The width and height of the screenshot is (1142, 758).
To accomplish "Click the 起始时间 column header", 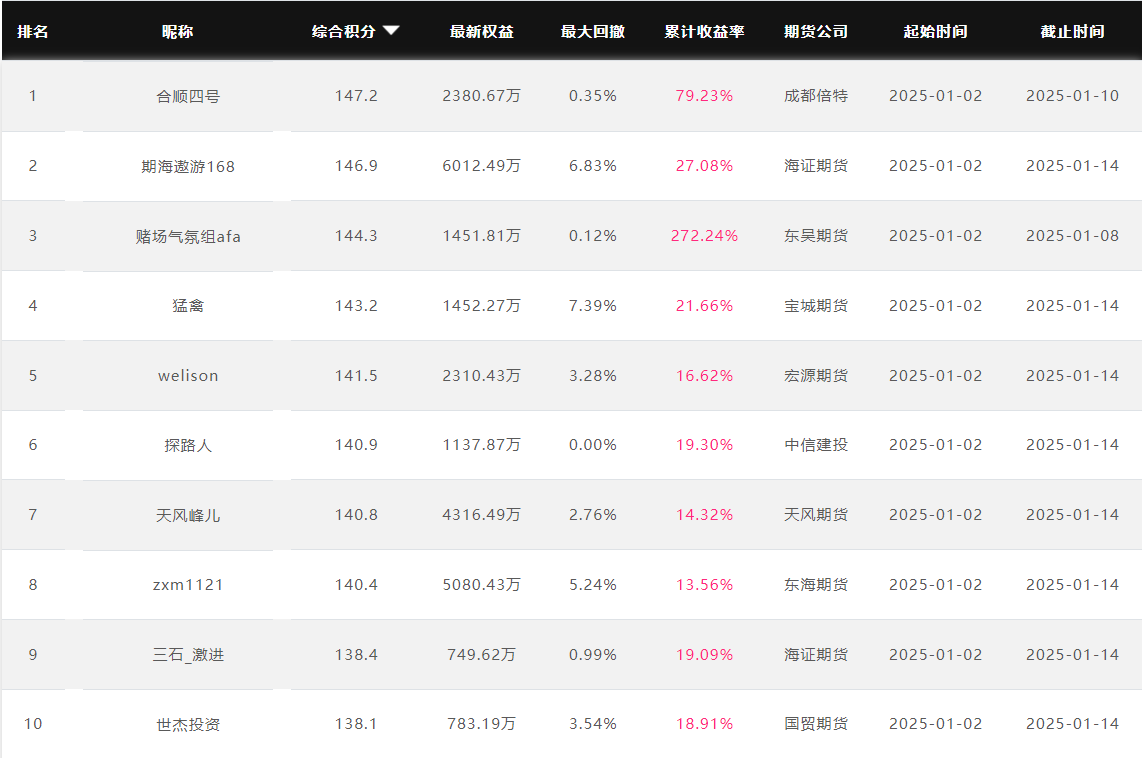I will (x=936, y=31).
